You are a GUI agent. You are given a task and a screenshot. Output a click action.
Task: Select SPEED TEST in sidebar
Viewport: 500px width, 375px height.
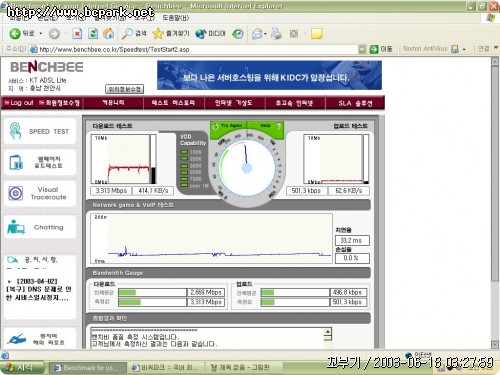click(40, 131)
